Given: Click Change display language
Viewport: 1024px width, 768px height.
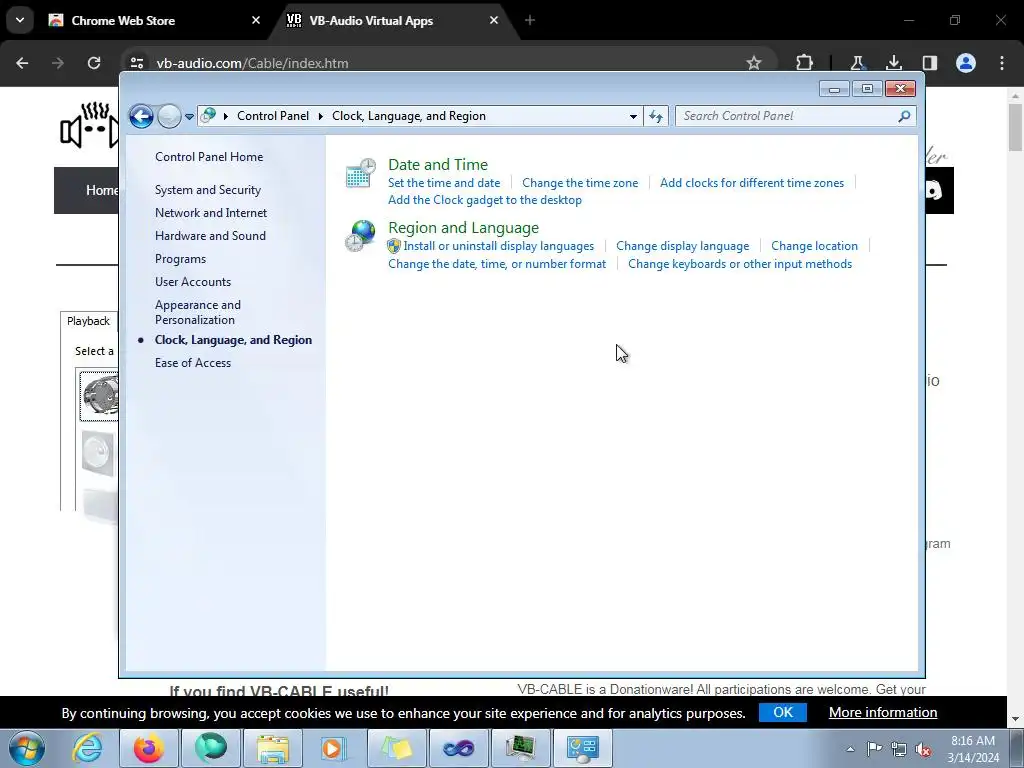Looking at the screenshot, I should tap(682, 246).
